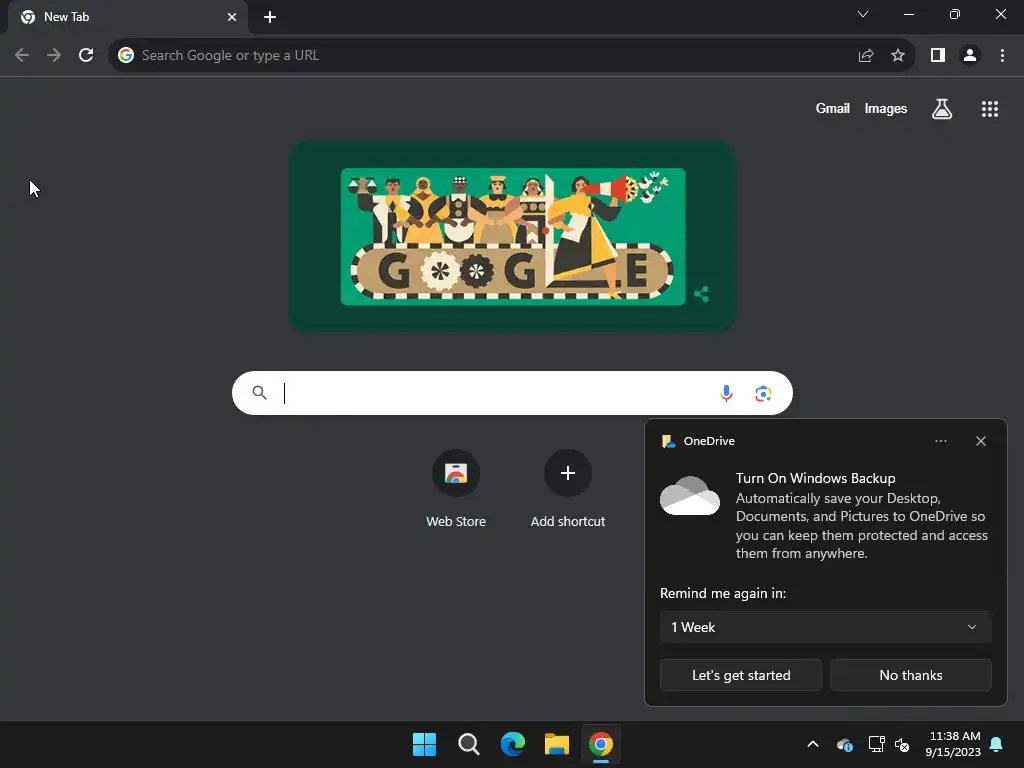
Task: Open taskbar Search
Action: click(x=469, y=744)
